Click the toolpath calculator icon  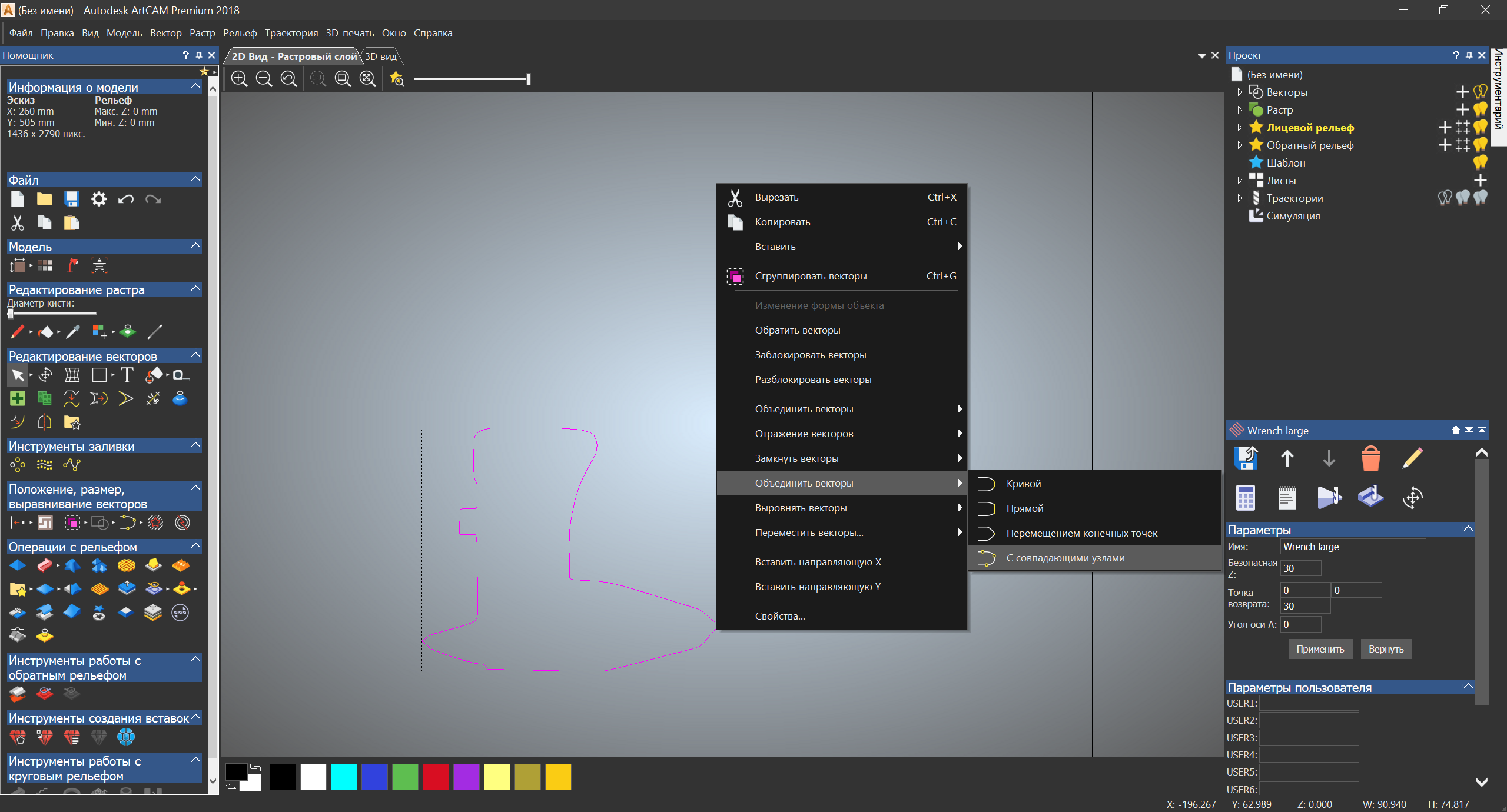pos(1245,498)
